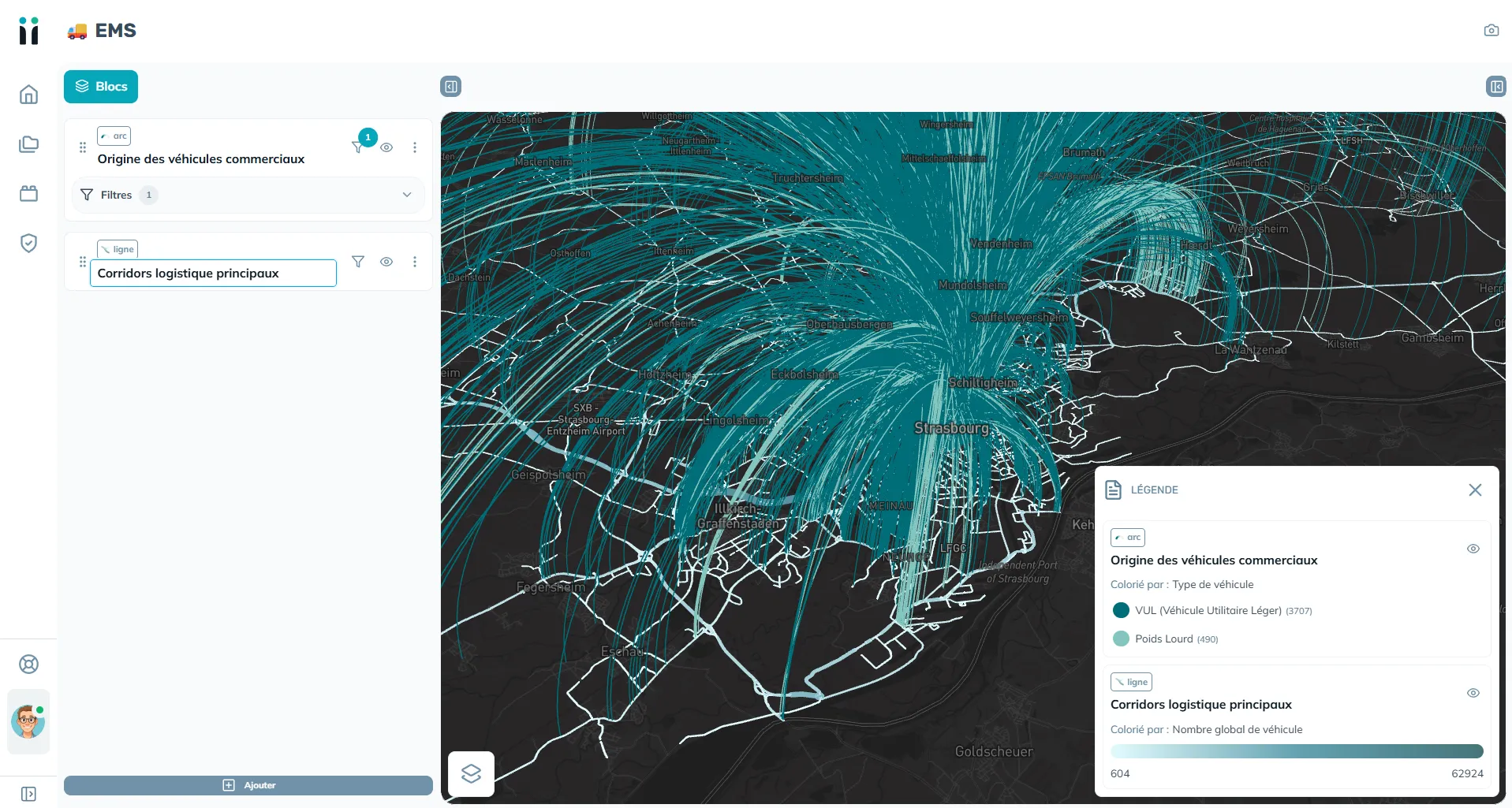The width and height of the screenshot is (1512, 808).
Task: Click the Filtres funnel icon
Action: click(x=87, y=195)
